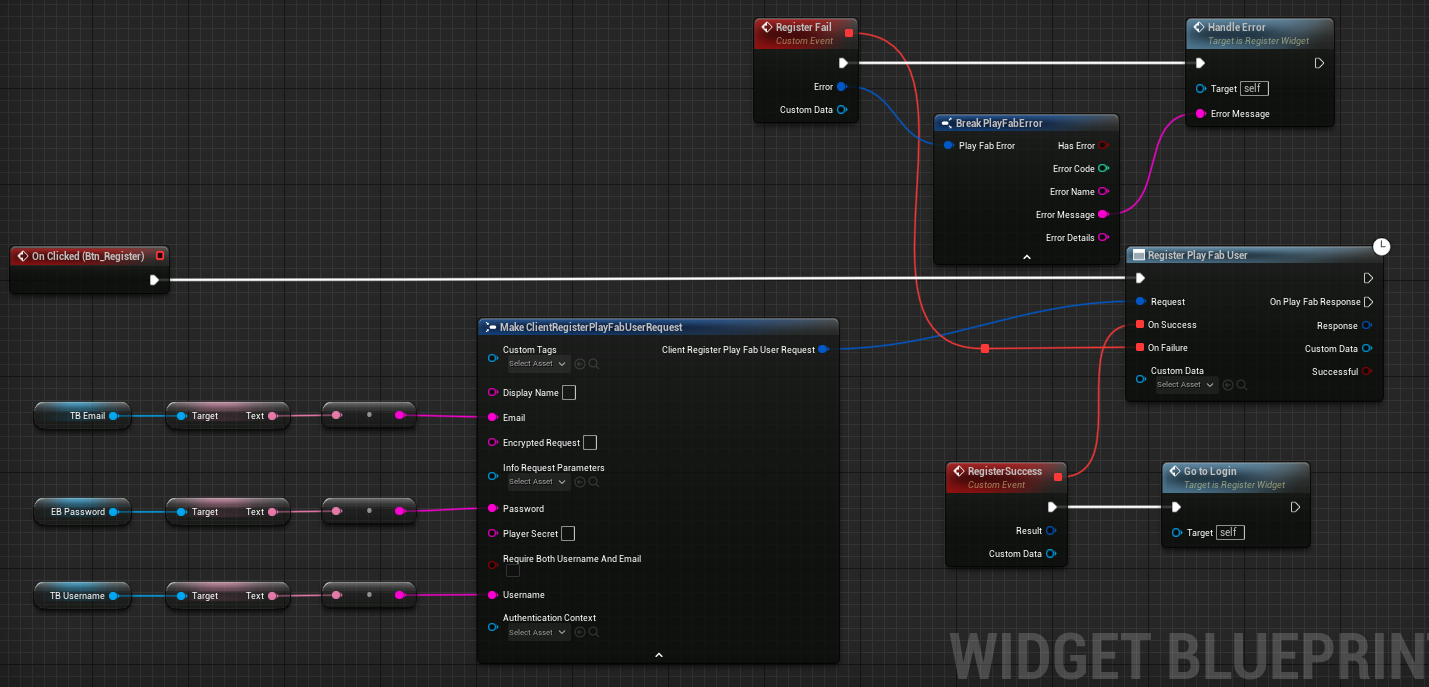Click Text output pin of TB Email's Target node
The width and height of the screenshot is (1429, 687).
(273, 416)
